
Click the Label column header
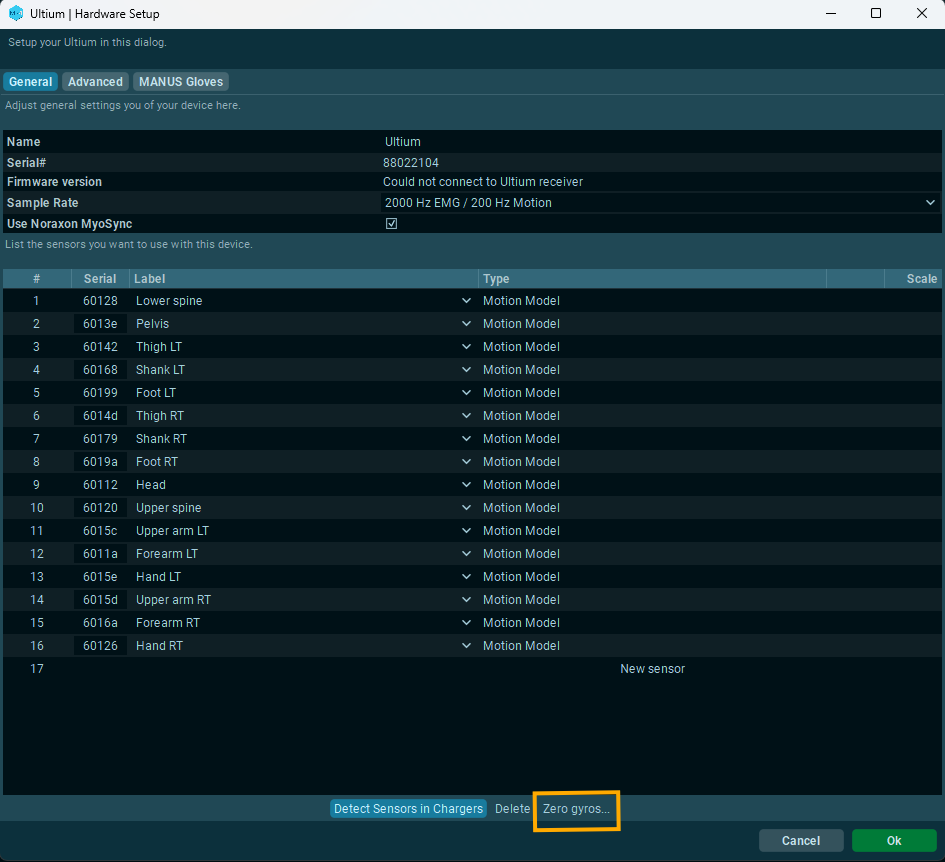click(x=304, y=279)
